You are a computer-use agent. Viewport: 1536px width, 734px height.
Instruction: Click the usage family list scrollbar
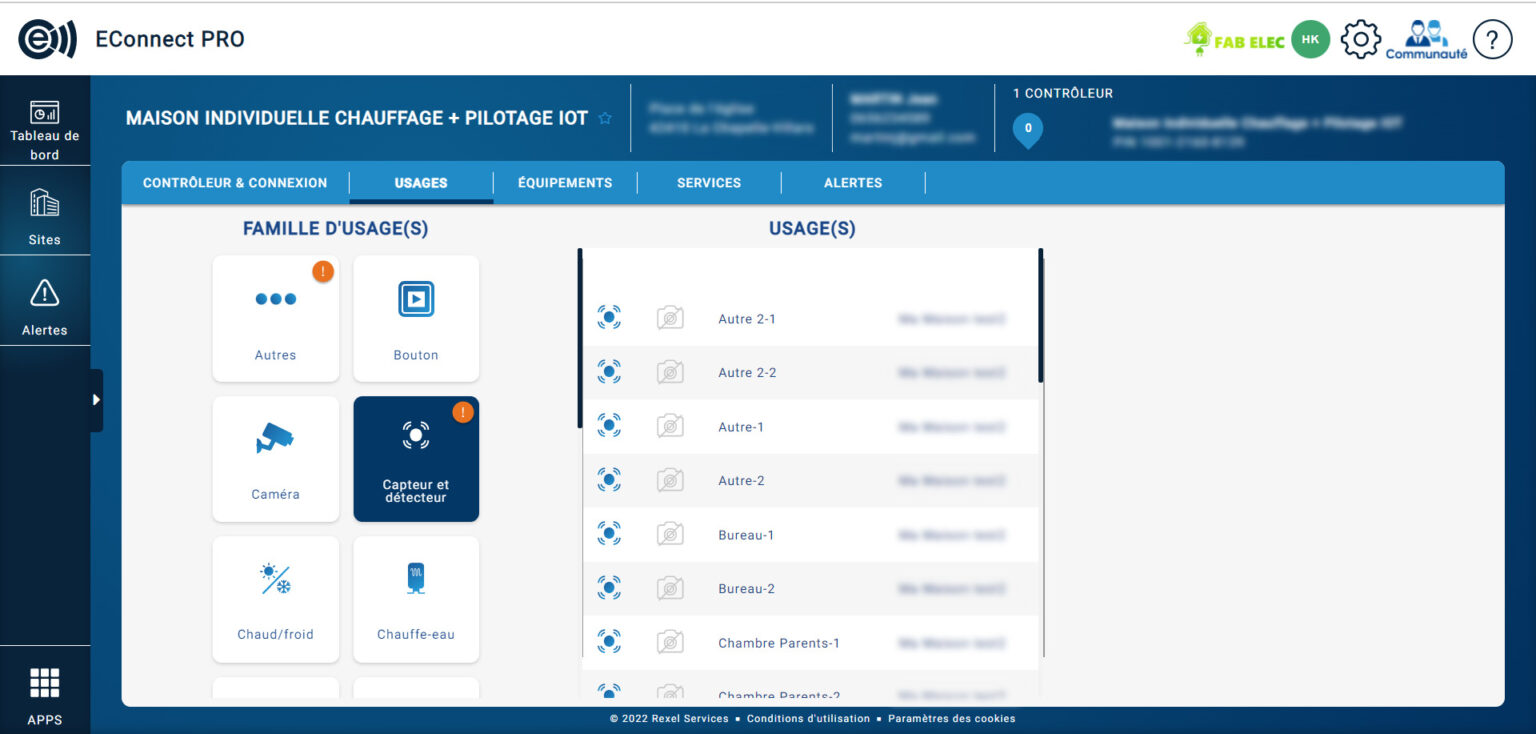580,338
